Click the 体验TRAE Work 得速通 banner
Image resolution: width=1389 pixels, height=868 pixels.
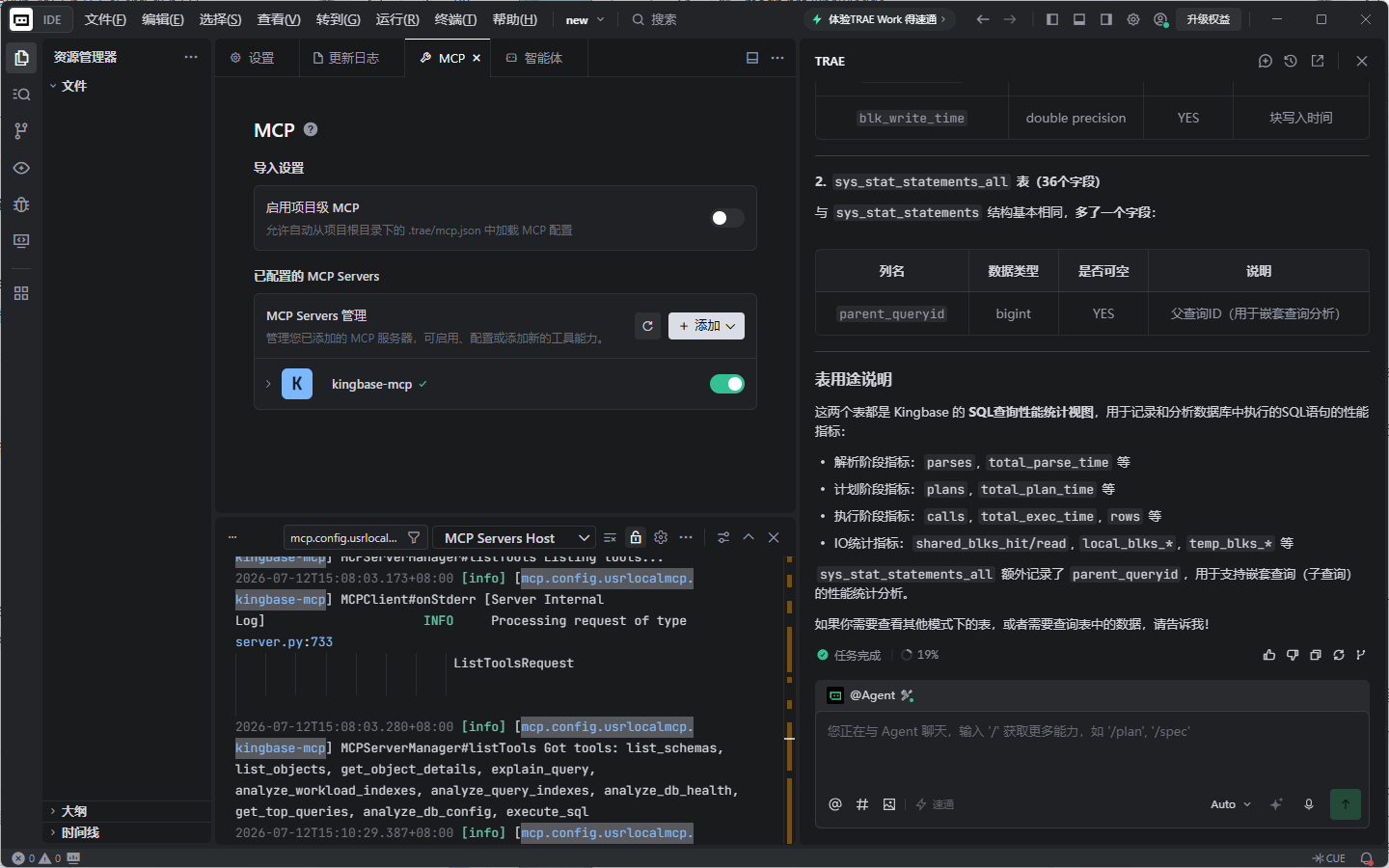point(880,19)
